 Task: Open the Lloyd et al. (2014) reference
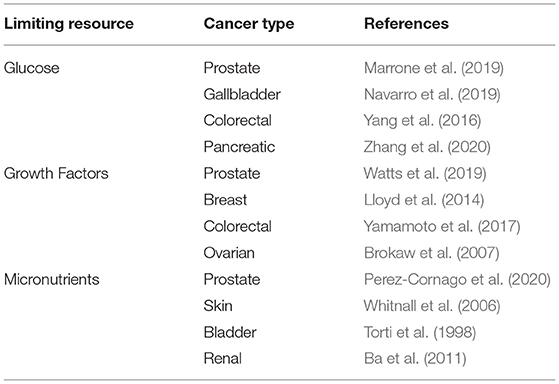click(424, 200)
